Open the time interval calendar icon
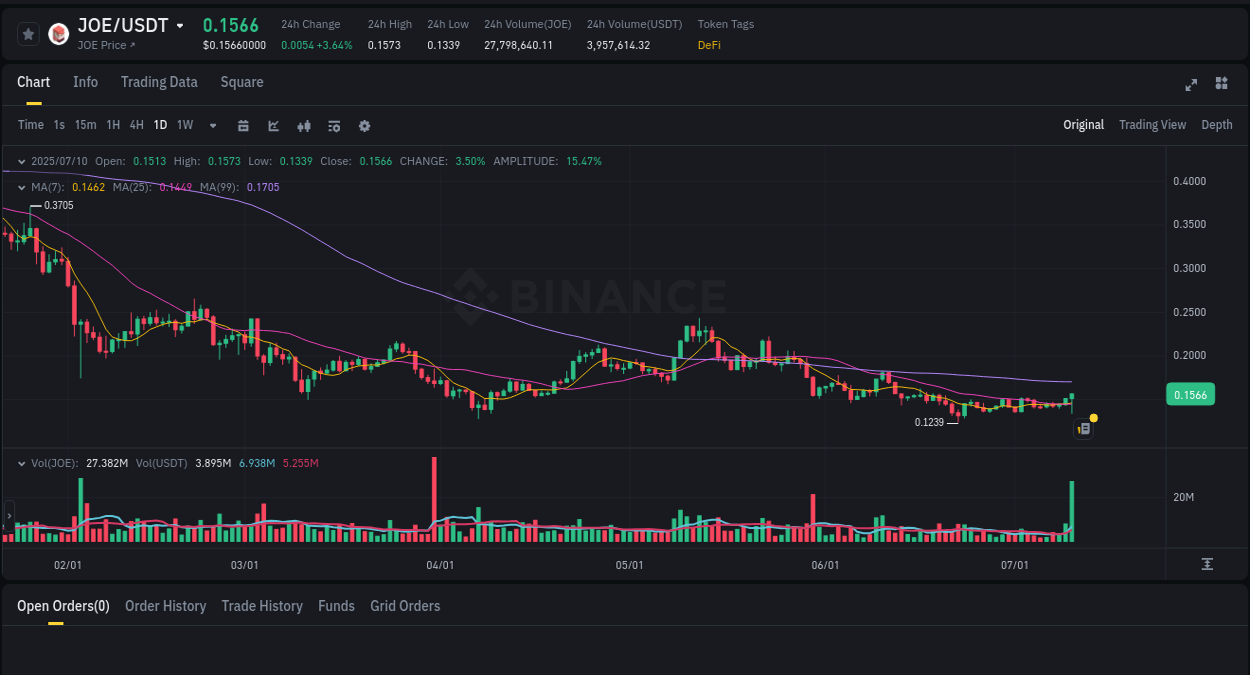1250x675 pixels. click(243, 125)
